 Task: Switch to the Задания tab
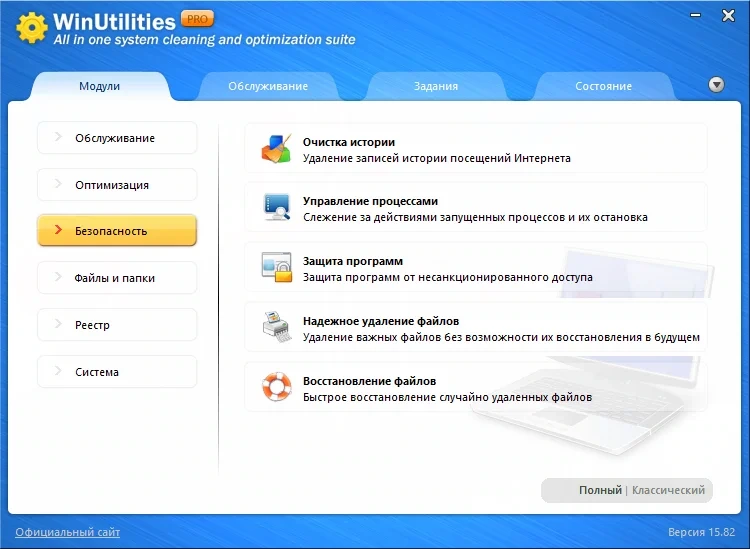pos(436,86)
